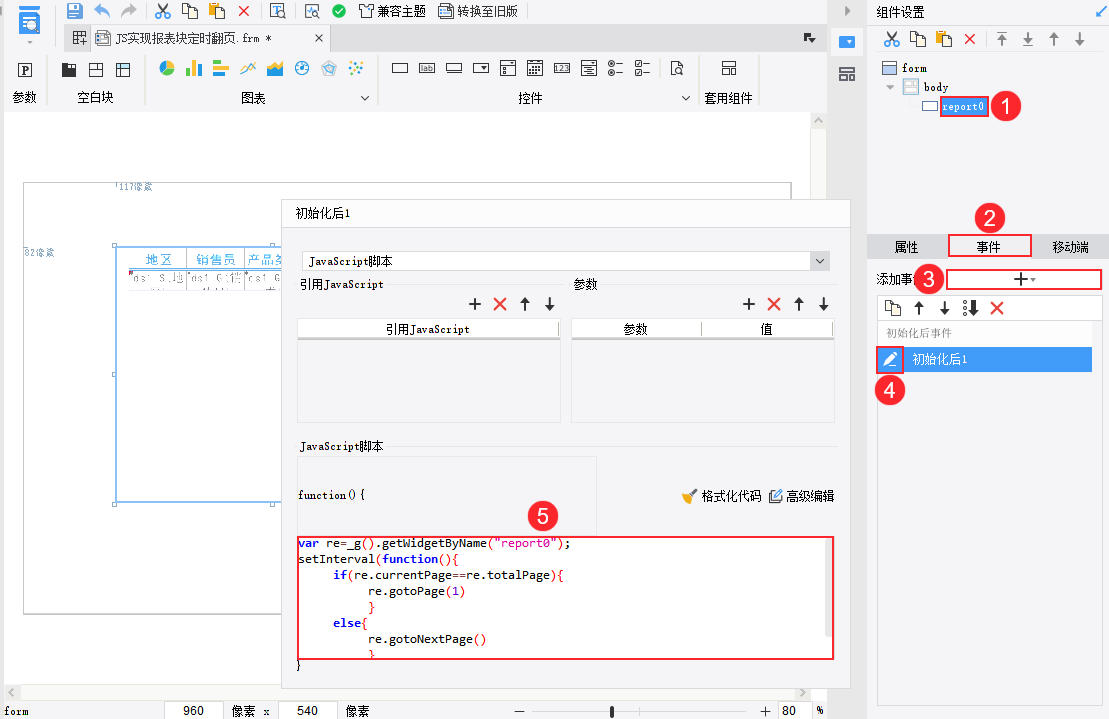Redo the last action
Screen dimensions: 1109x719
coord(129,11)
